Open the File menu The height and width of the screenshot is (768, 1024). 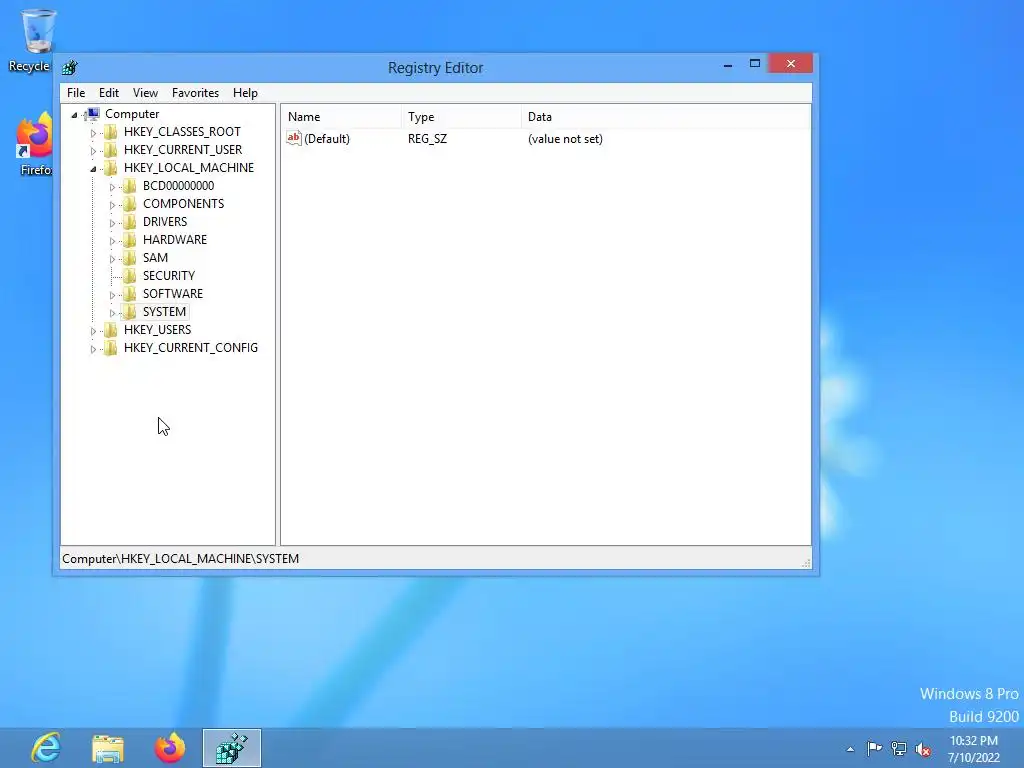(x=76, y=93)
